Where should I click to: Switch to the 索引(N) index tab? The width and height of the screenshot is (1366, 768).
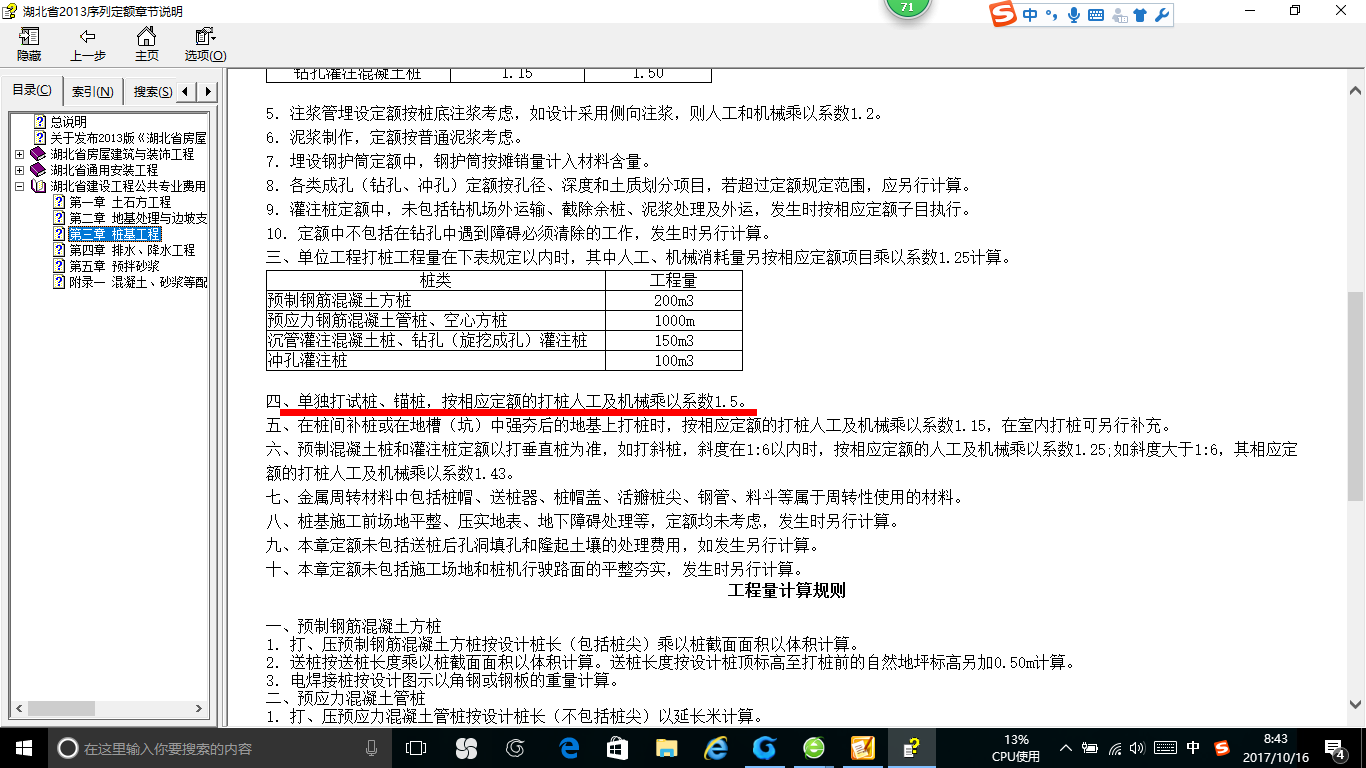(x=93, y=92)
